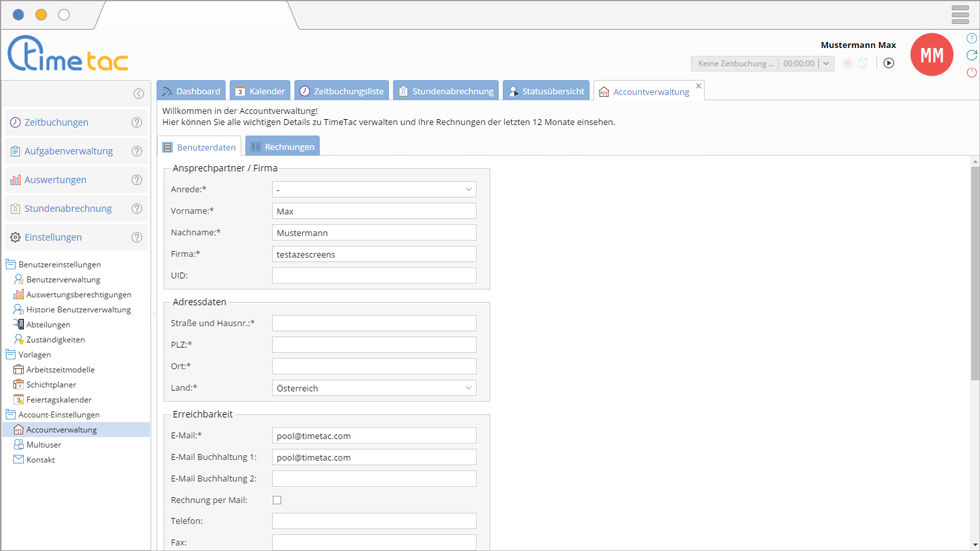Open the MM user avatar
This screenshot has width=980, height=551.
tap(931, 56)
